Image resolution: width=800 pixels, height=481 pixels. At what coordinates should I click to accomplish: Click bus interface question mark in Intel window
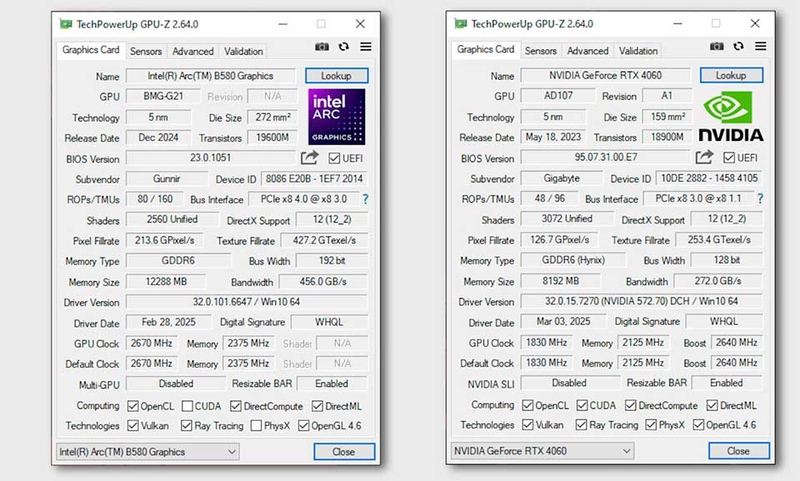(365, 199)
